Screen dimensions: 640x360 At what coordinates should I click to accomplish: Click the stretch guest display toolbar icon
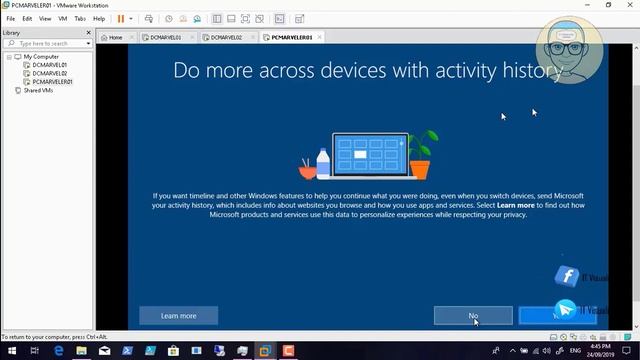coord(299,19)
